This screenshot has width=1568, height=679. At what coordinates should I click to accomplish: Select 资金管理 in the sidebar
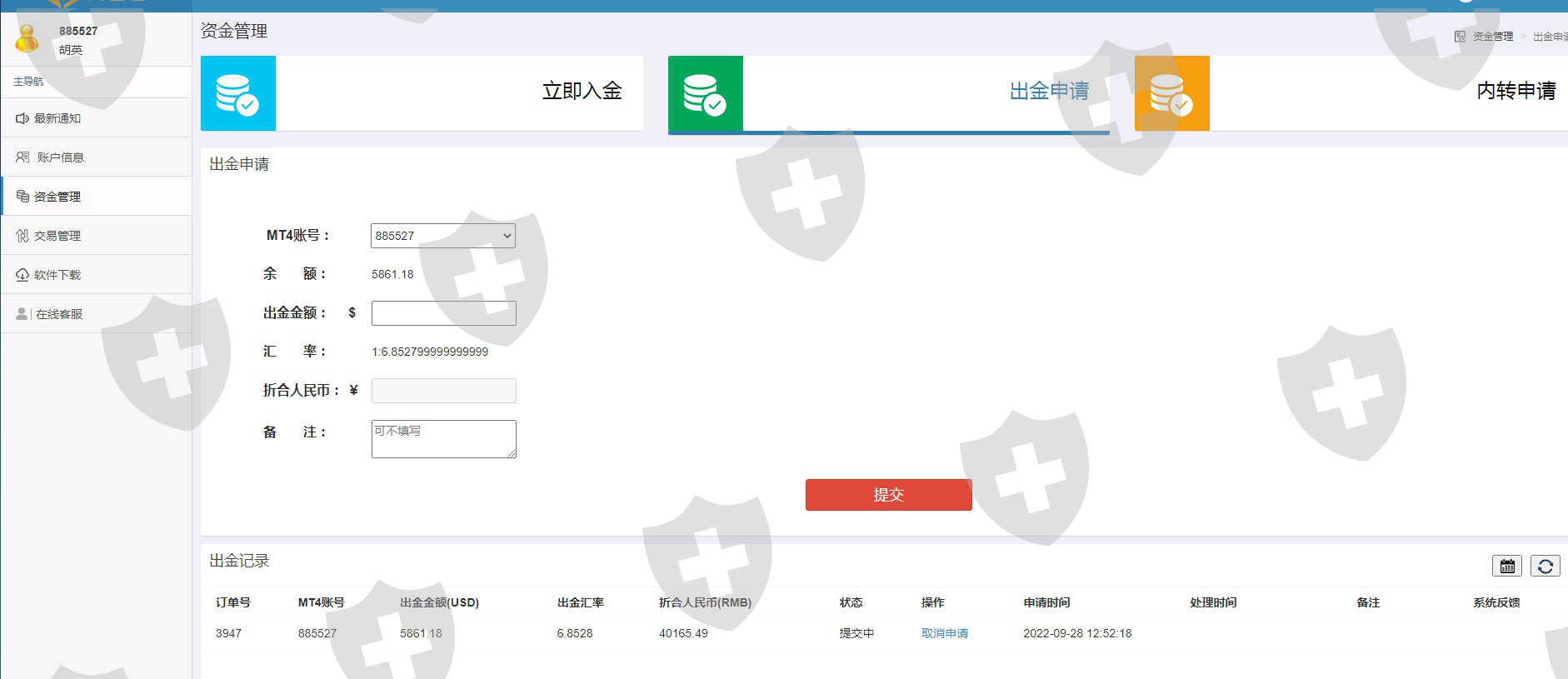click(57, 197)
